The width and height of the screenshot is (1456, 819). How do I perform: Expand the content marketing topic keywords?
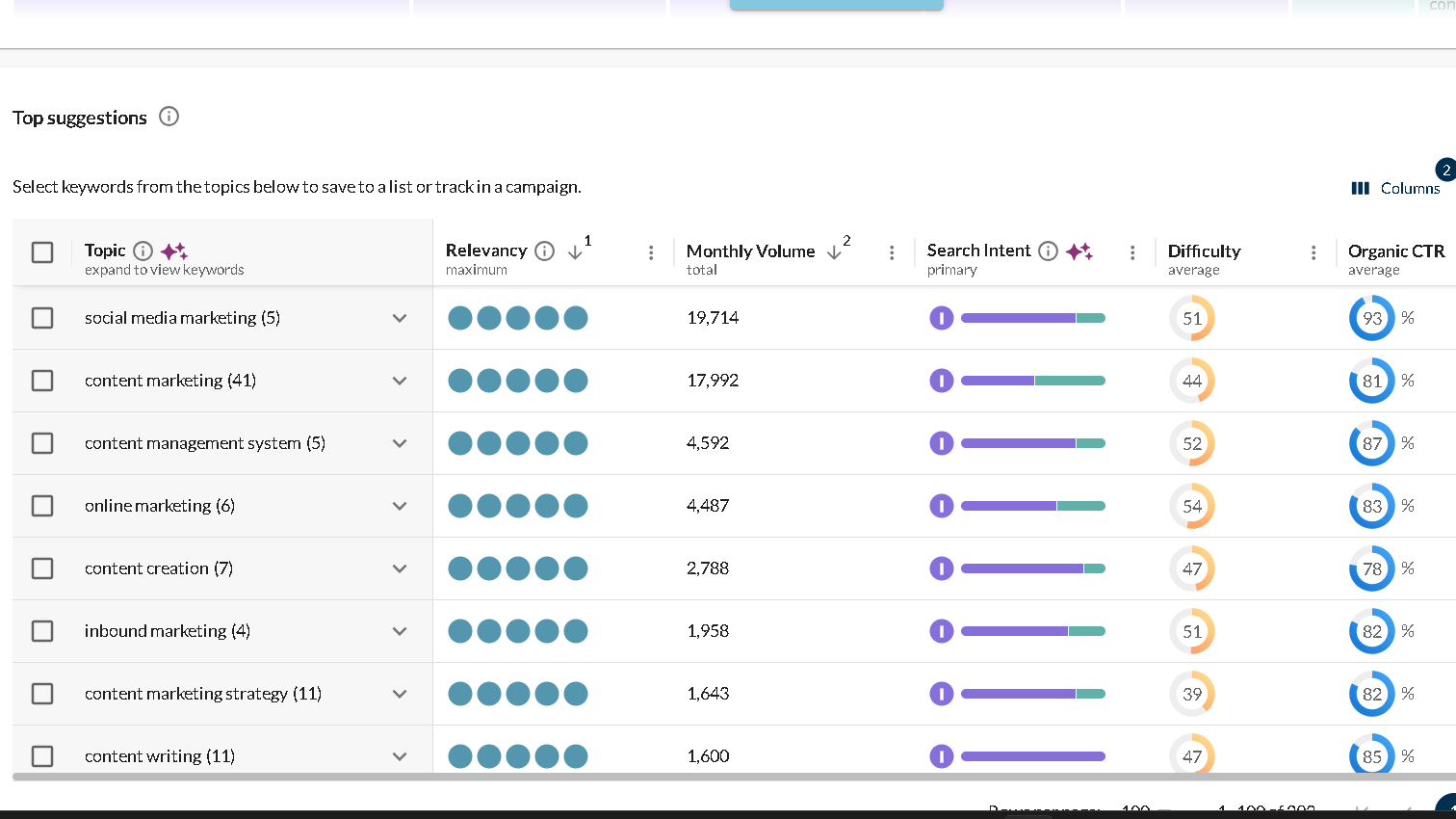tap(400, 381)
